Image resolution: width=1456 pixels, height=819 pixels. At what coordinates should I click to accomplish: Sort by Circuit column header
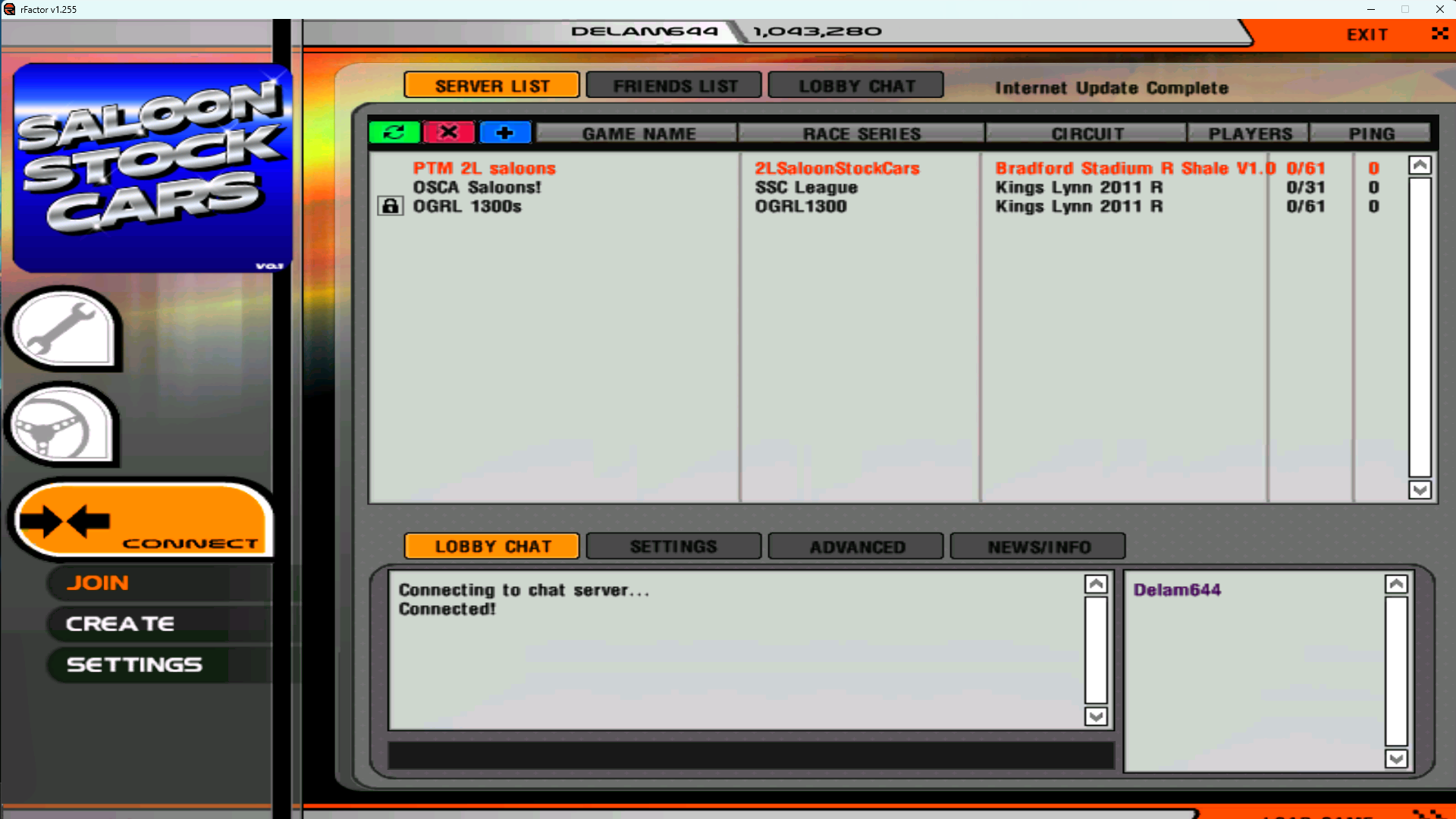pyautogui.click(x=1087, y=133)
